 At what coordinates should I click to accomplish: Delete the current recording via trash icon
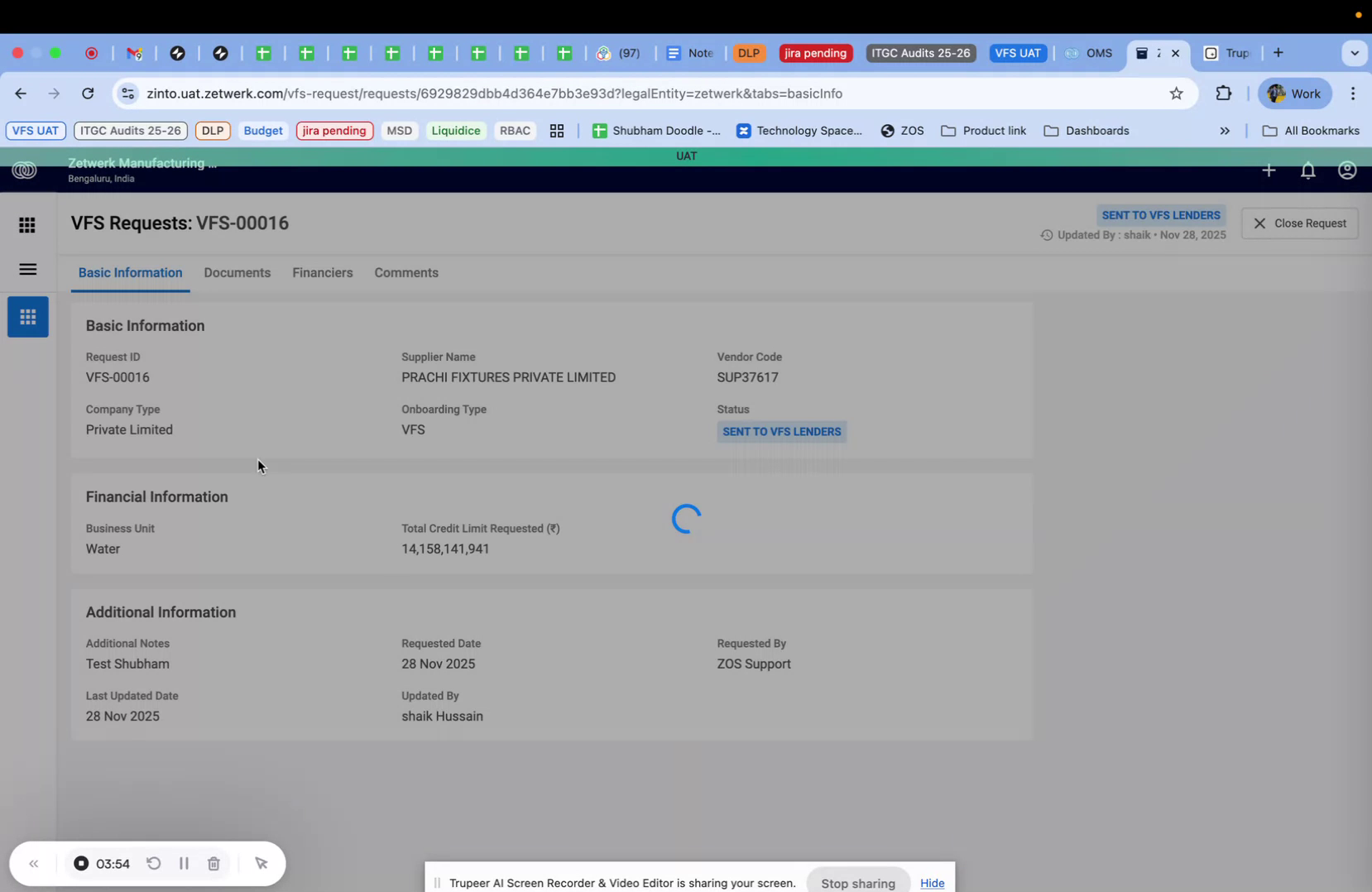[x=213, y=863]
